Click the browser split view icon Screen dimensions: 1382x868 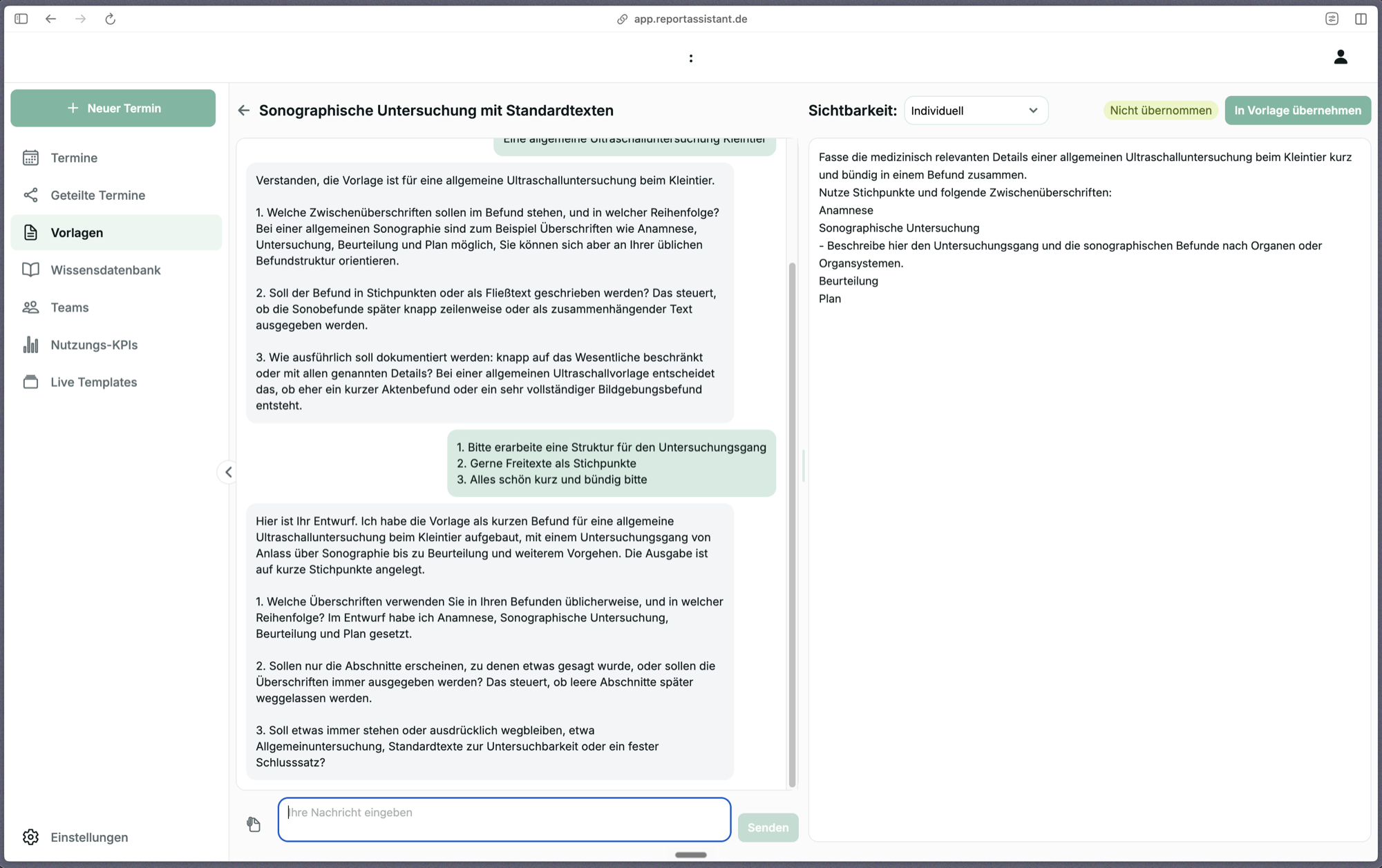[1361, 19]
